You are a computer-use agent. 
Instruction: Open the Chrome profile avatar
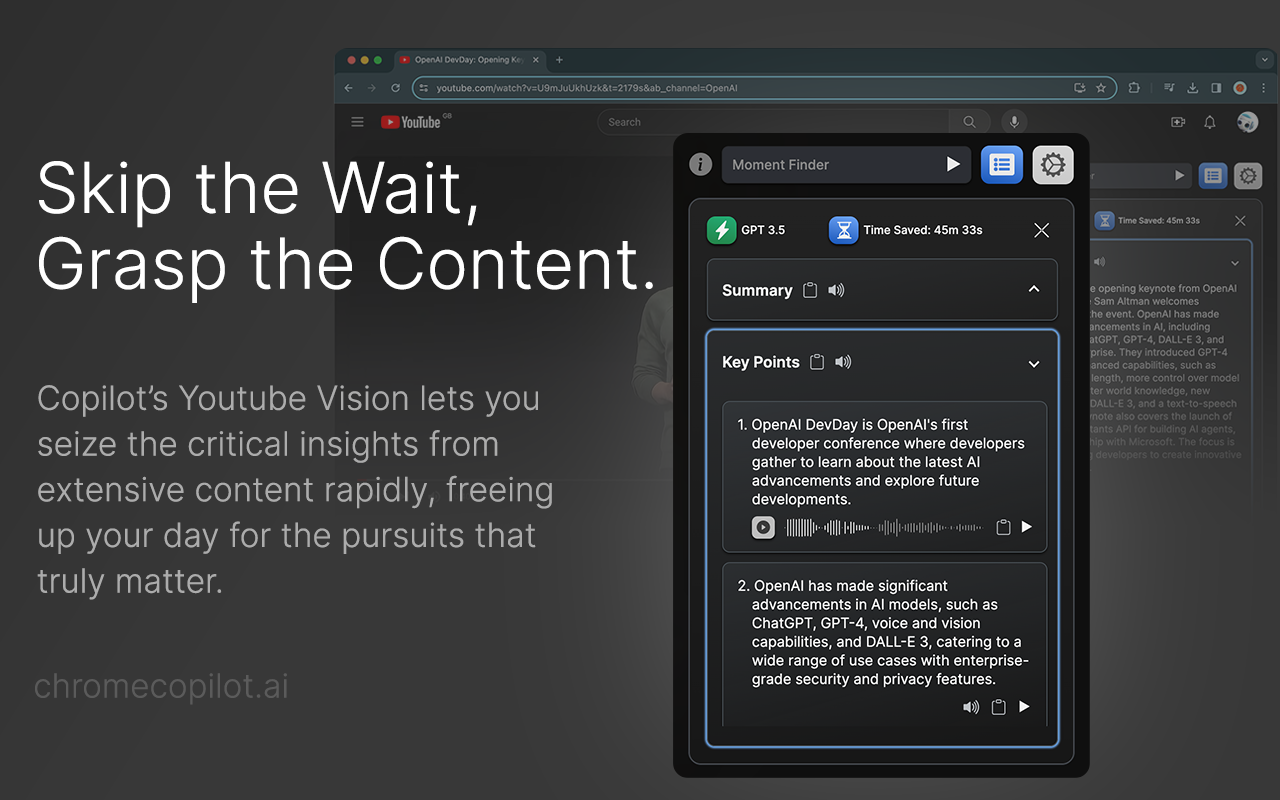pyautogui.click(x=1240, y=88)
